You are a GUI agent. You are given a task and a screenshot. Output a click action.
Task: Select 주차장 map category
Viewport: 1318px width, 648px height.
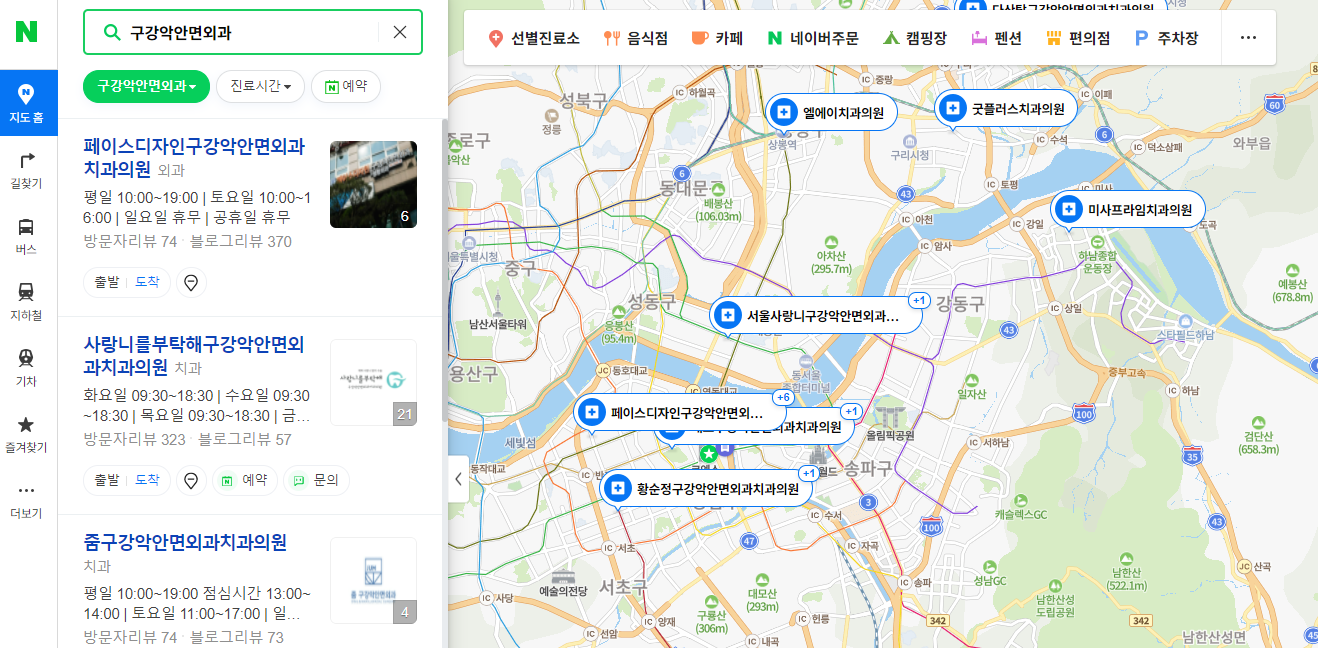coord(1166,38)
